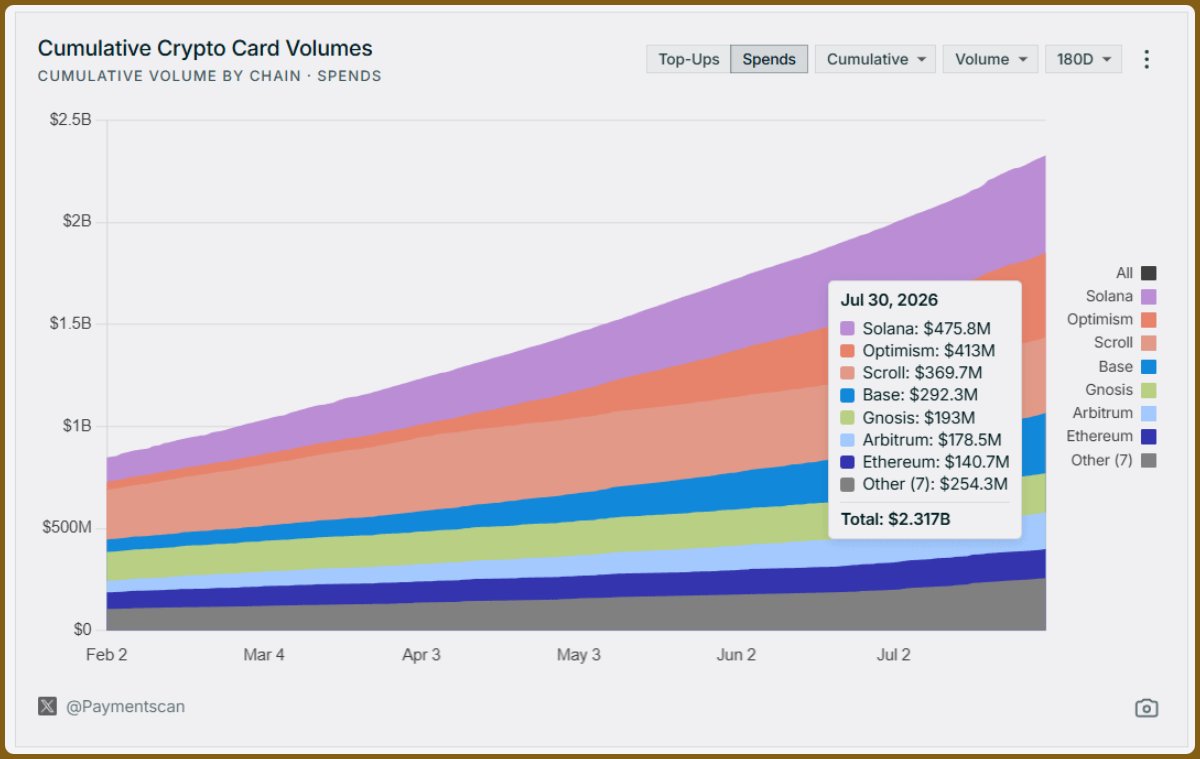Click the All legend color swatch

[x=1148, y=273]
